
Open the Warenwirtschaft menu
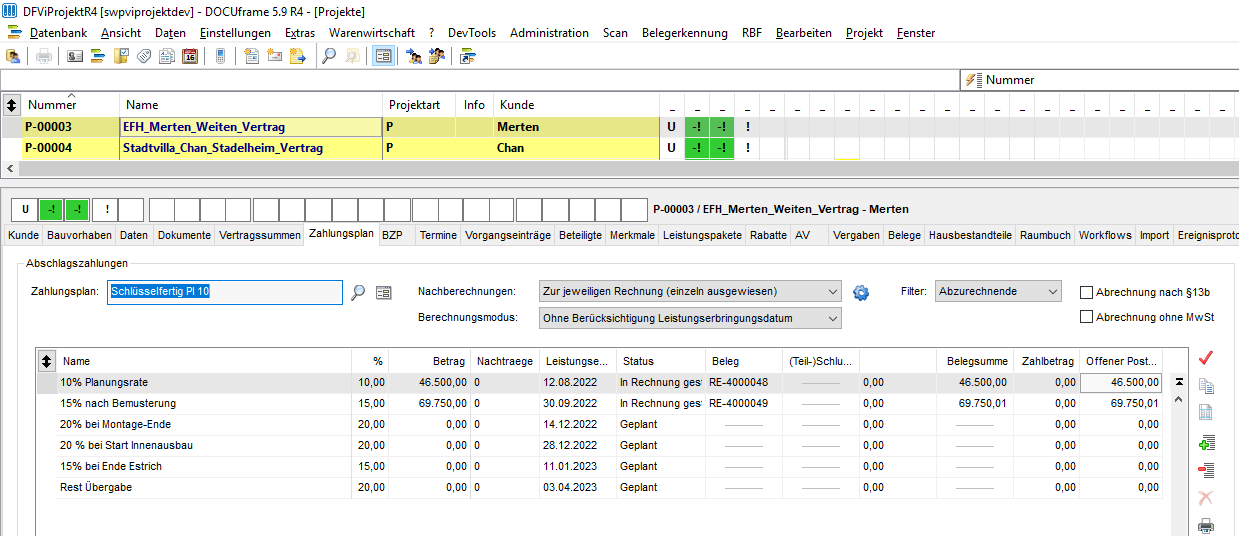[x=372, y=33]
